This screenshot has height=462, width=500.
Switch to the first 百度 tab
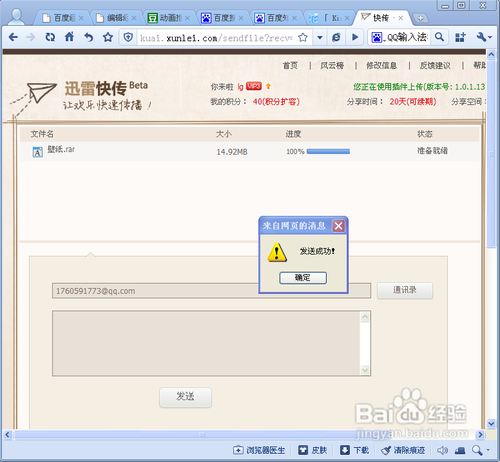pos(62,18)
